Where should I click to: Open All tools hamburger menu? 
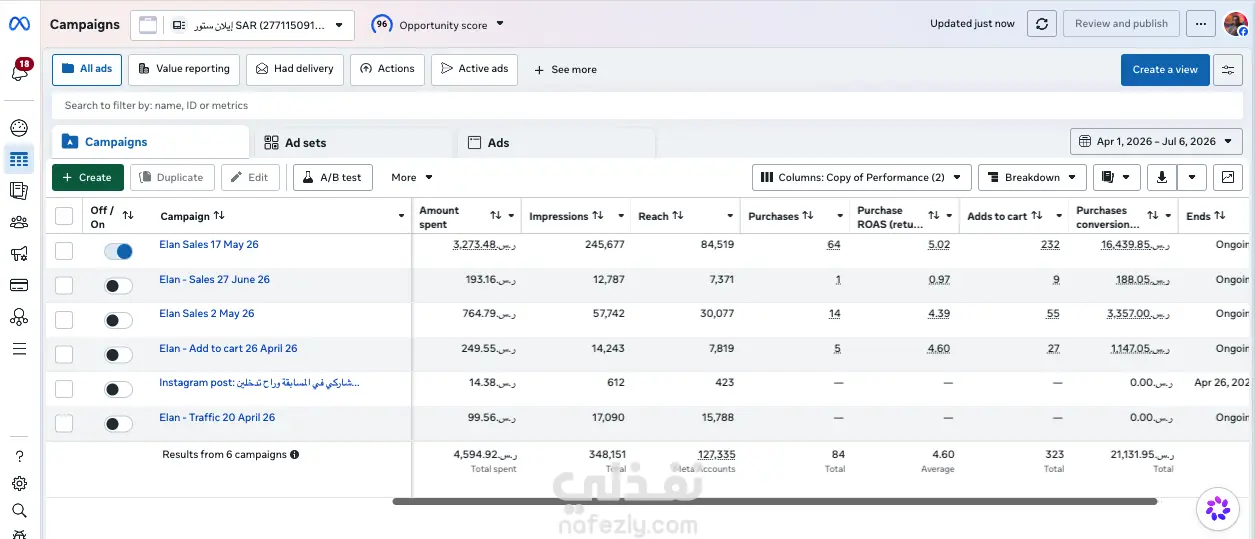19,349
